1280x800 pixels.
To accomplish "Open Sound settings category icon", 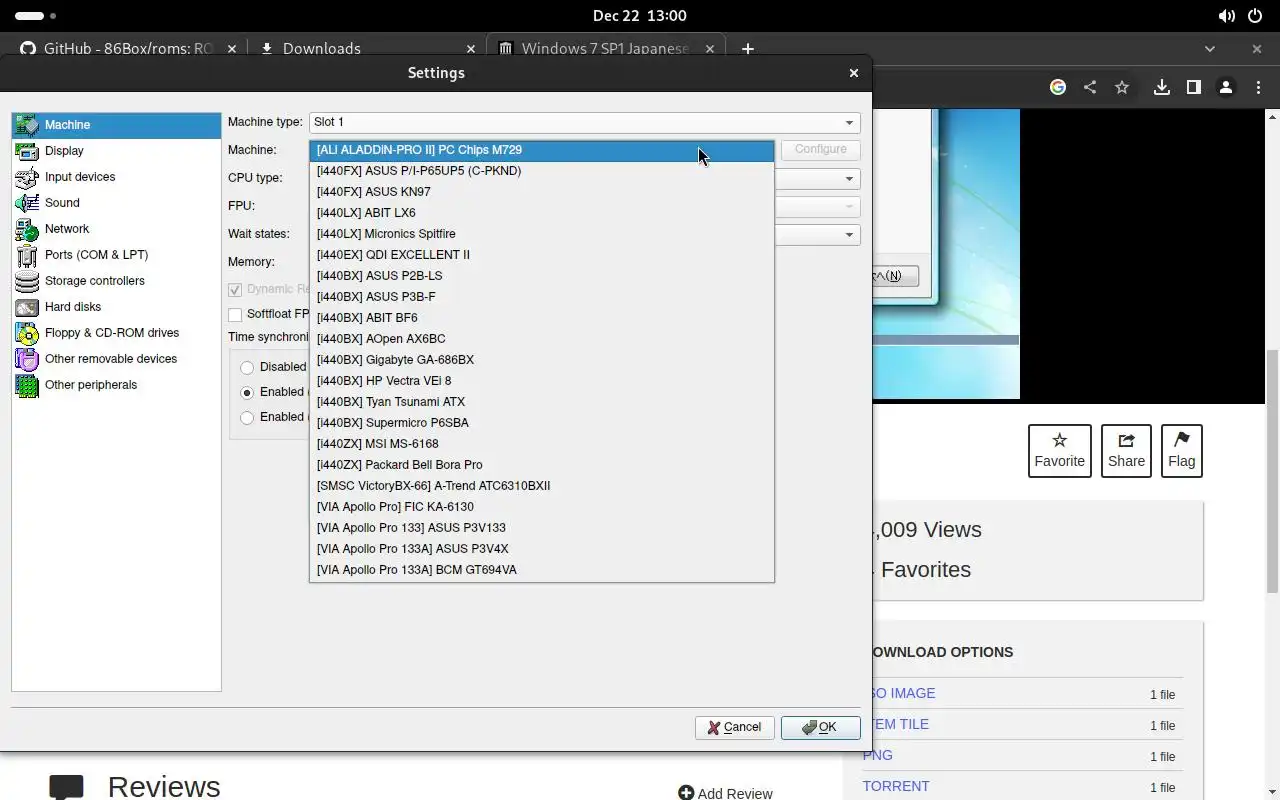I will (x=27, y=203).
